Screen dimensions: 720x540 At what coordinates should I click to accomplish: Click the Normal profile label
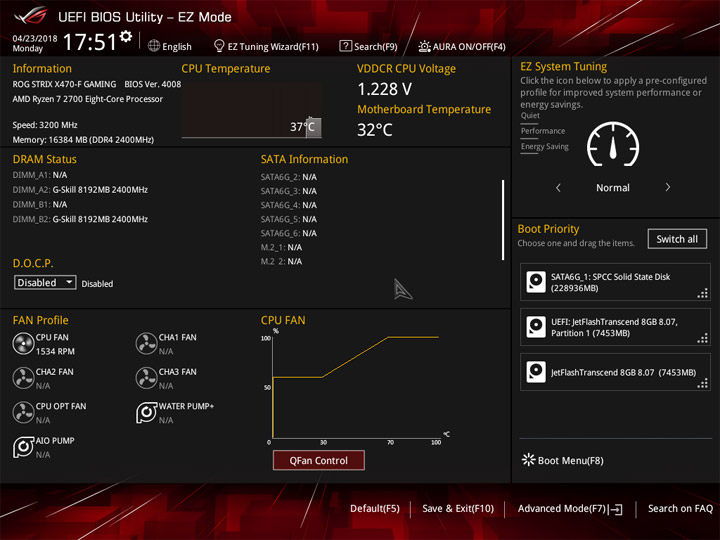click(x=613, y=187)
